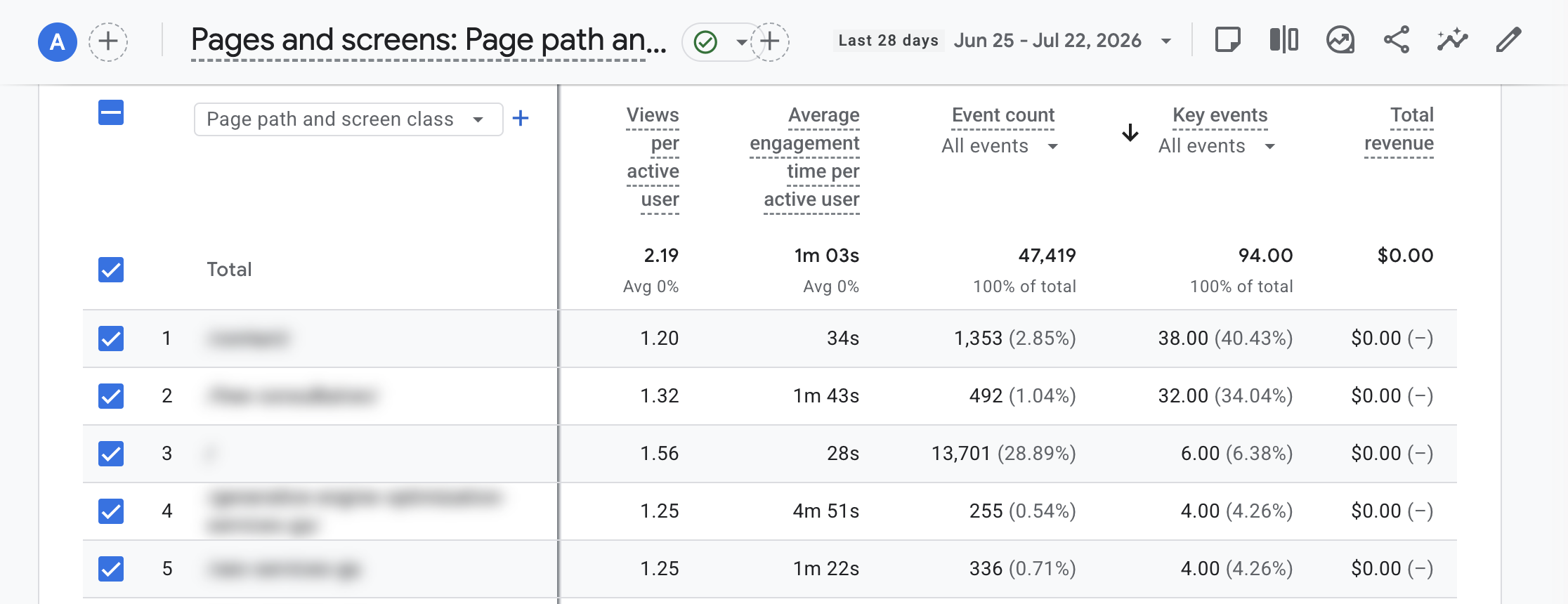Open the dropdown arrow next to the green check
Viewport: 1568px width, 604px height.
coord(741,42)
